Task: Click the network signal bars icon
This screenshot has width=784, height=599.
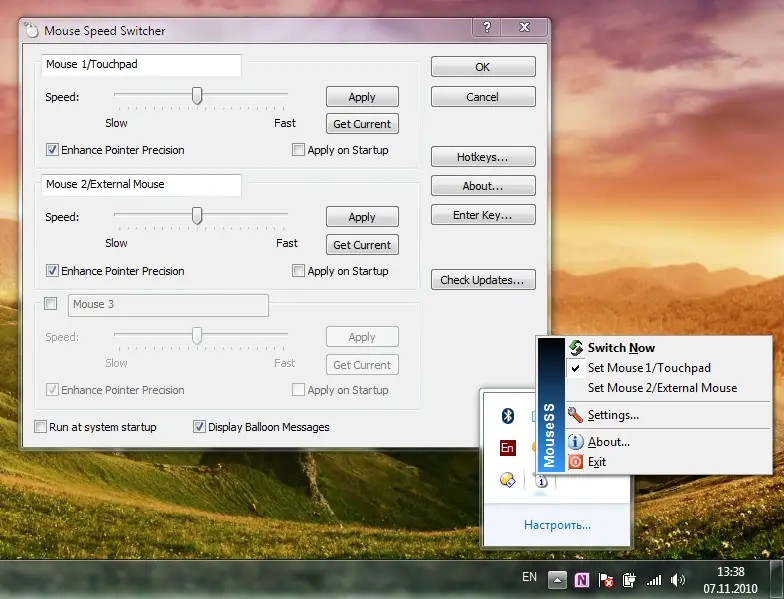Action: tap(654, 580)
